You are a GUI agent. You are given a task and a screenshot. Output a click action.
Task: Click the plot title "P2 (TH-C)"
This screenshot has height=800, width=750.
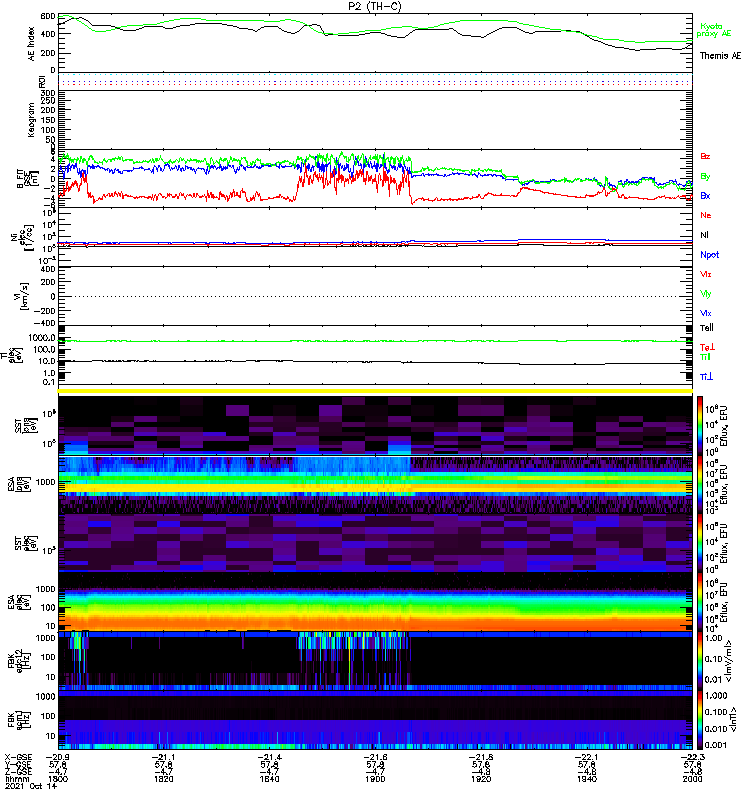coord(374,6)
